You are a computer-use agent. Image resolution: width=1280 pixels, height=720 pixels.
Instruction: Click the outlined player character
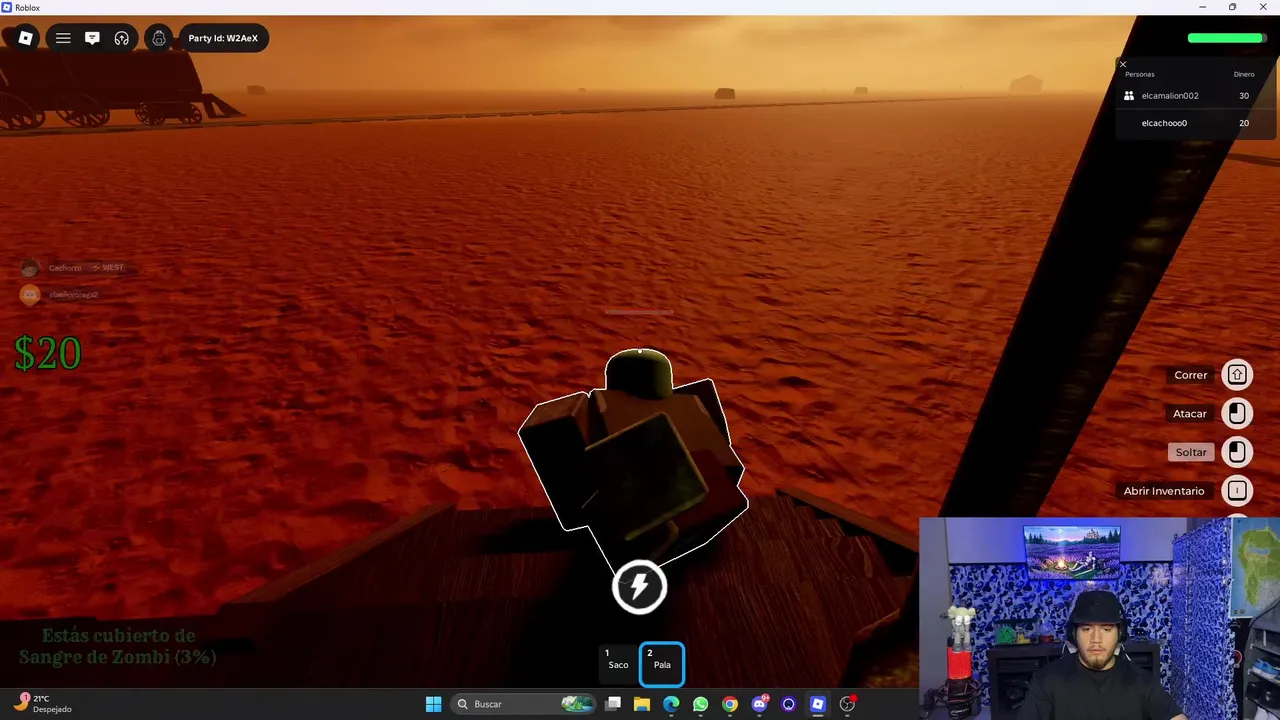tap(634, 461)
